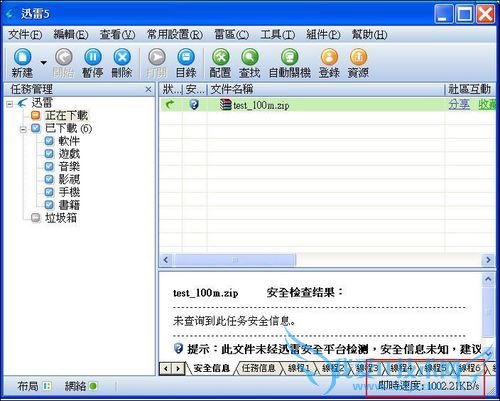
Task: Click the greyed-out 開始 start icon
Action: tap(63, 57)
